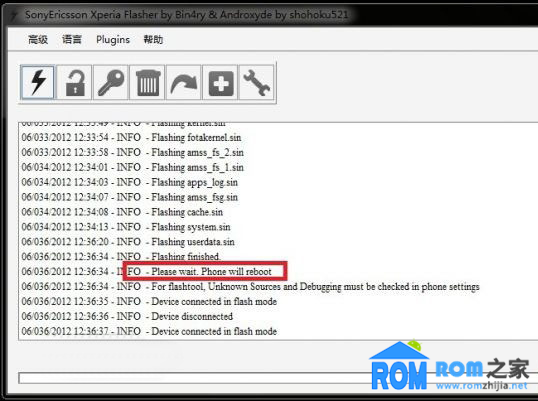
Task: Select log line 'Flashing amss_fs_2.sin'
Action: pyautogui.click(x=132, y=152)
